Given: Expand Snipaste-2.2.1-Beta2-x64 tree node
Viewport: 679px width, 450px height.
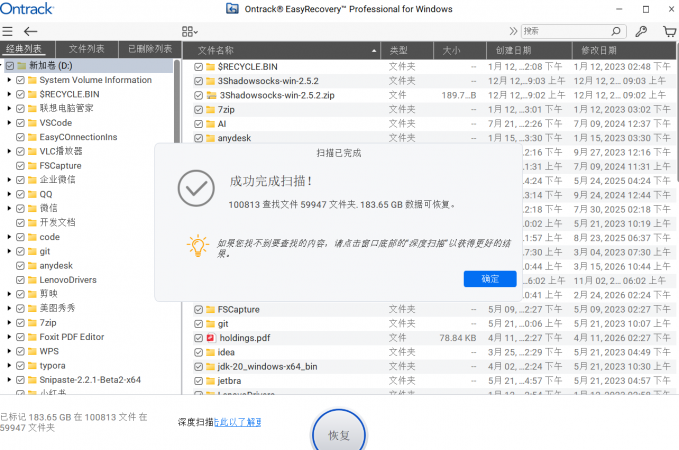Looking at the screenshot, I should tap(9, 380).
